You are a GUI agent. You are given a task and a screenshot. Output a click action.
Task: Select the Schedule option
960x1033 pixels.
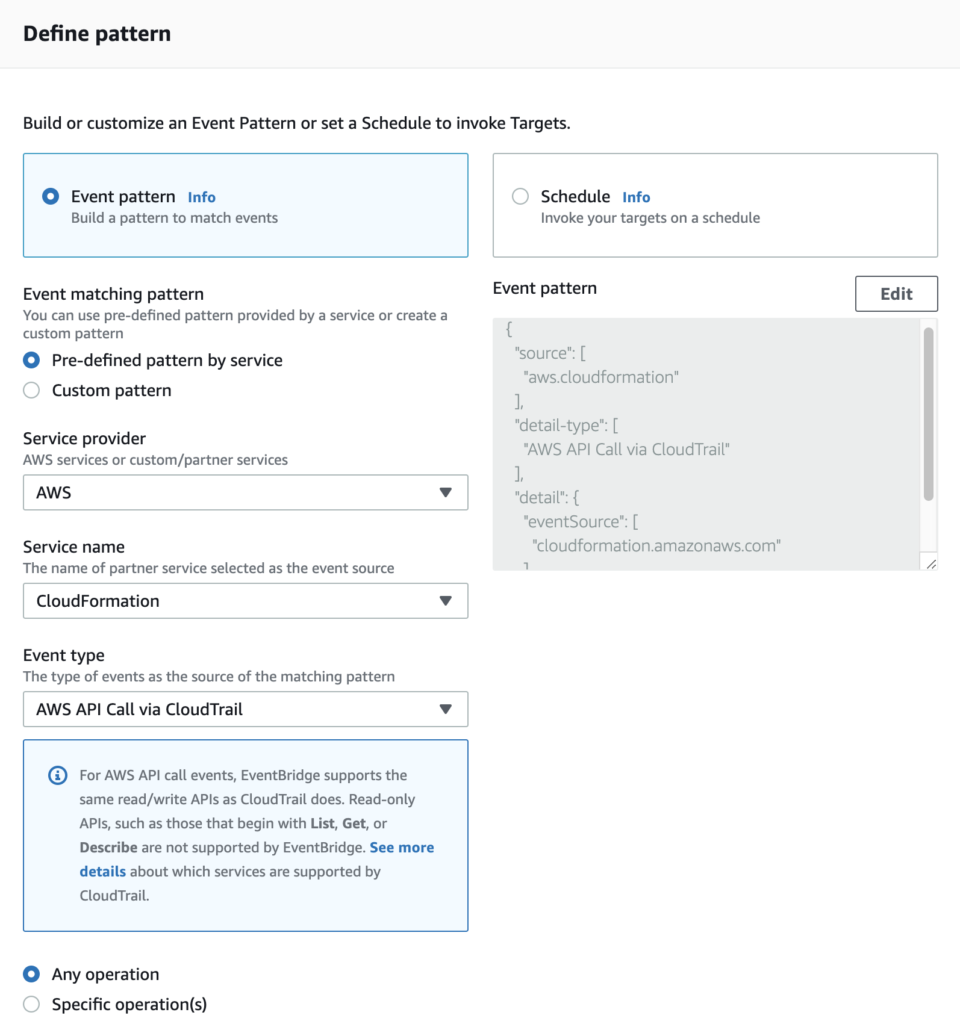(520, 196)
